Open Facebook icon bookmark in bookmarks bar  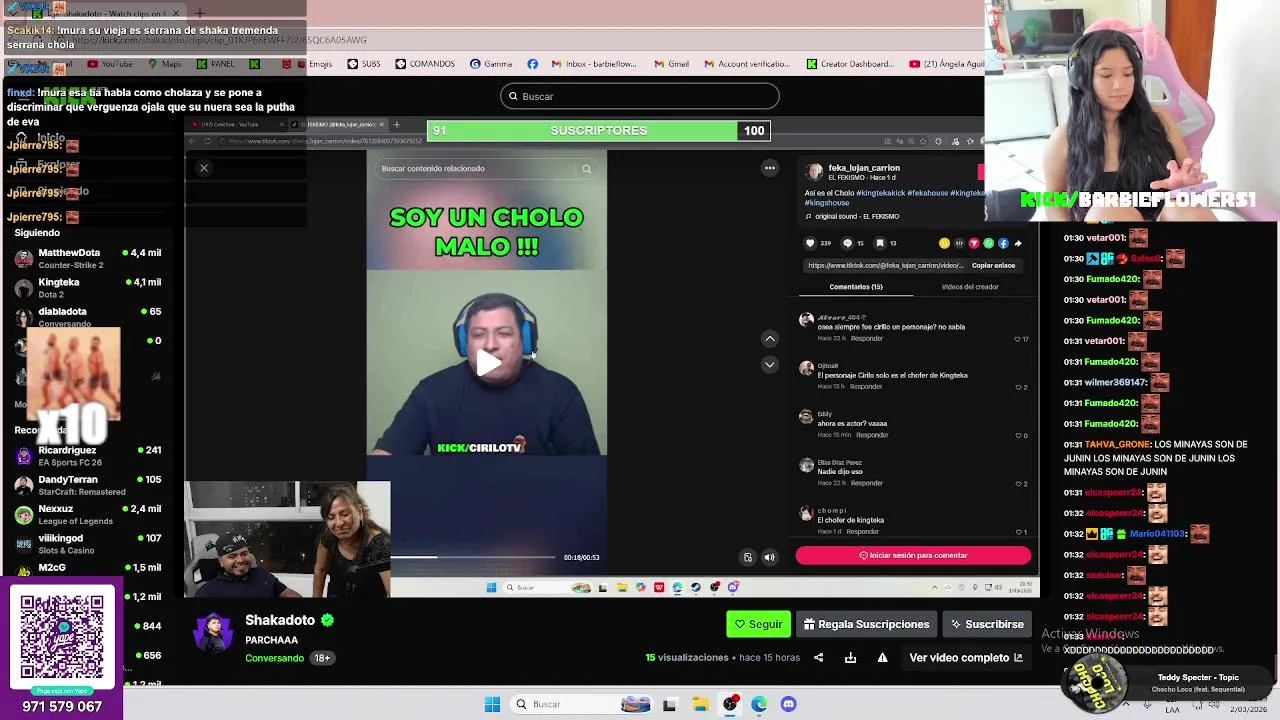[x=532, y=64]
